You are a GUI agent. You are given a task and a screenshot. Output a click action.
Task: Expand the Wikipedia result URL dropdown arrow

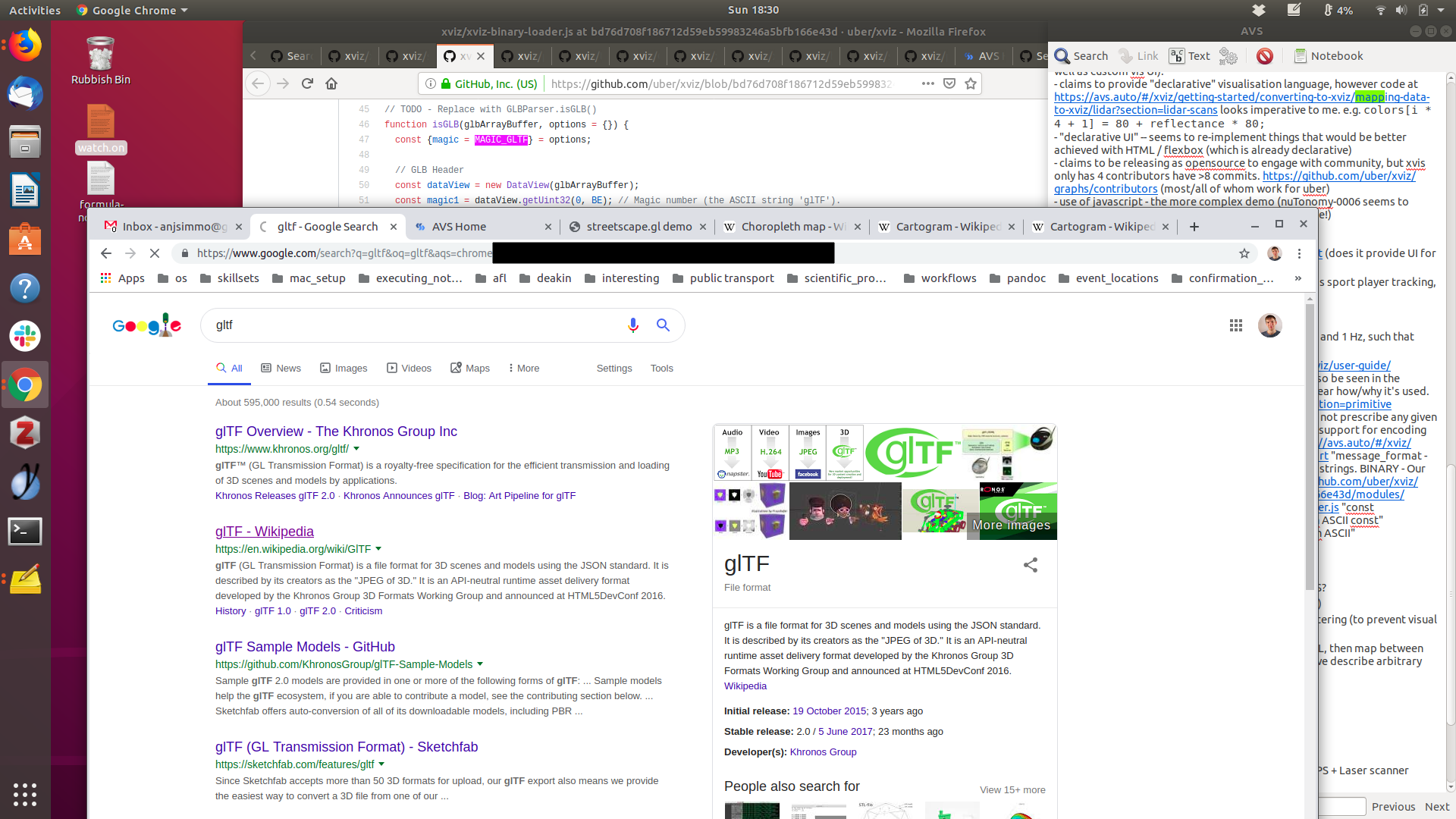378,549
